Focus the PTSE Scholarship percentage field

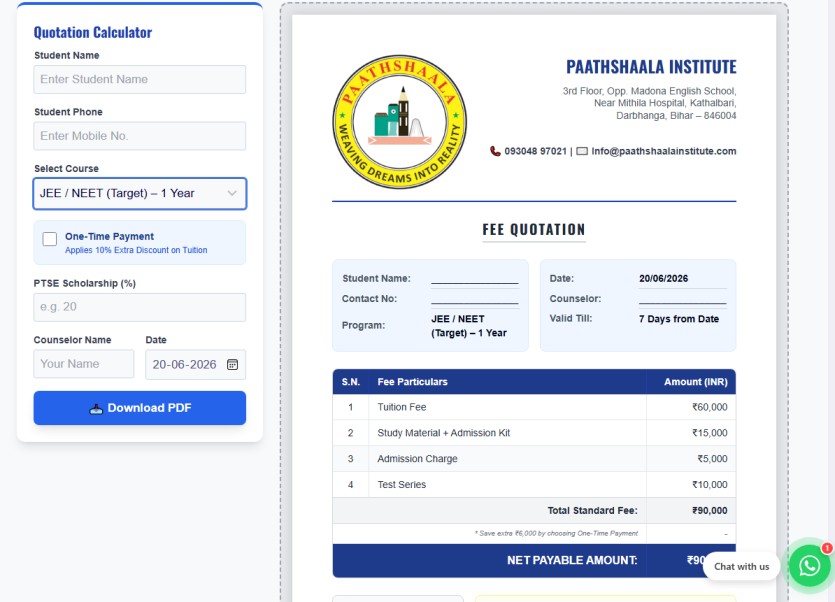140,307
